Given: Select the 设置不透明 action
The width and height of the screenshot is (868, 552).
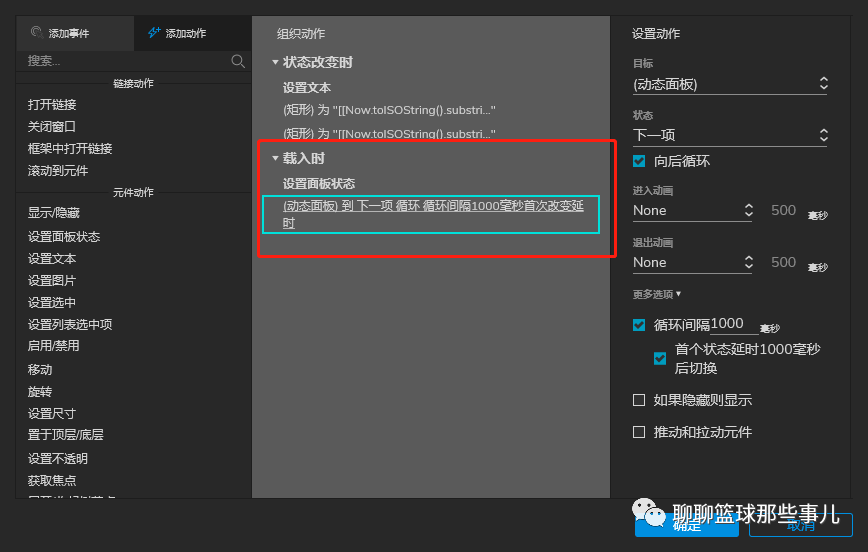Looking at the screenshot, I should pyautogui.click(x=58, y=458).
